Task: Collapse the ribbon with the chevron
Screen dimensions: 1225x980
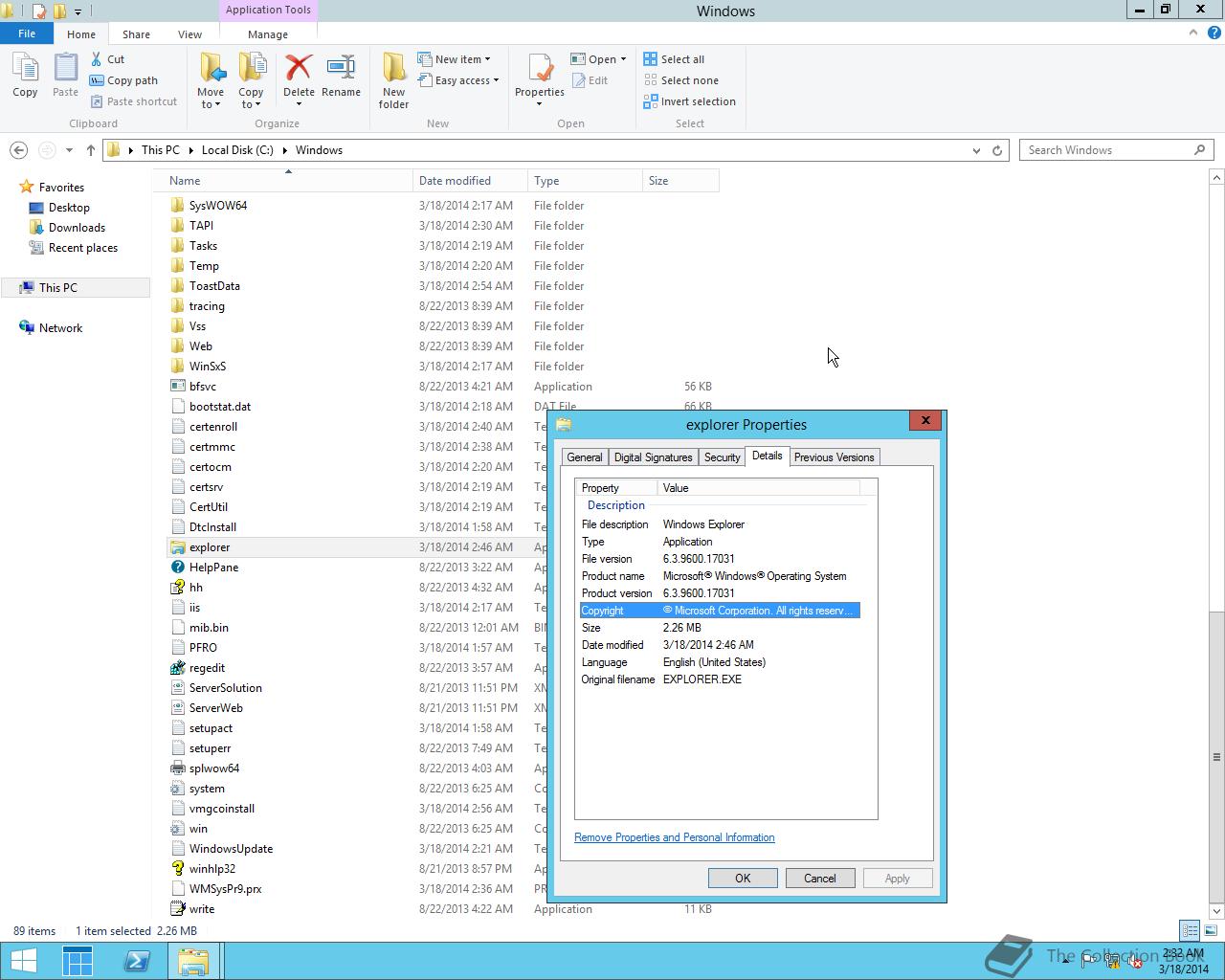Action: 1193,33
